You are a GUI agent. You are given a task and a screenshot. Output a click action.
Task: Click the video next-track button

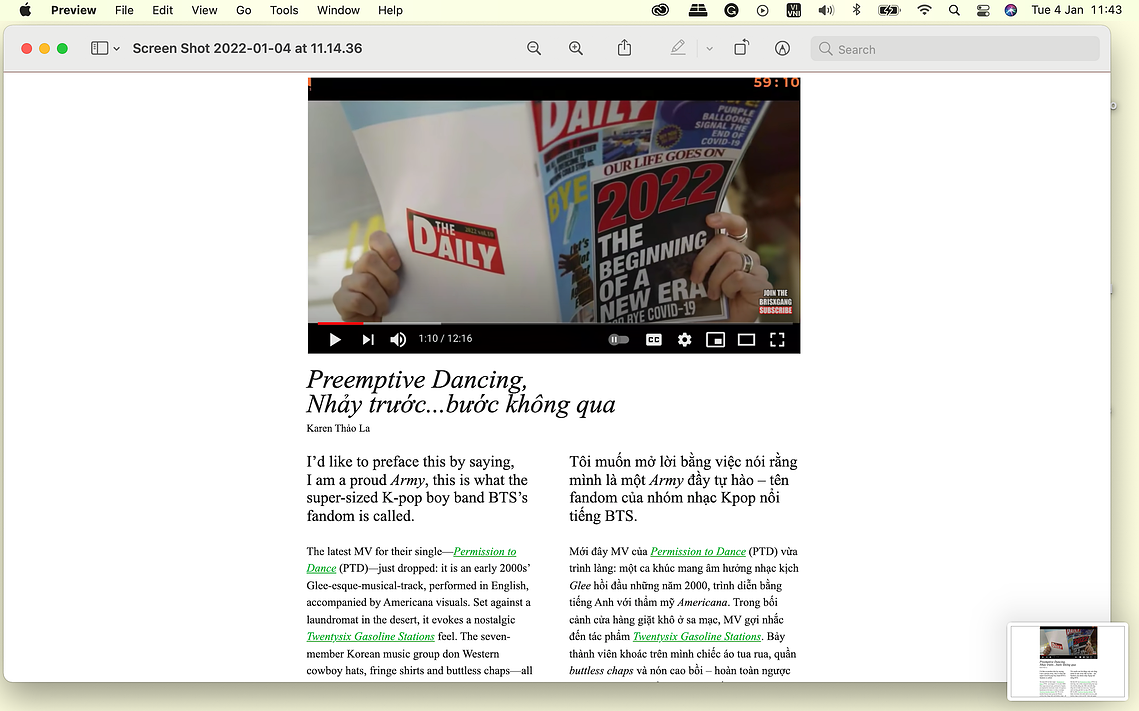[x=368, y=339]
